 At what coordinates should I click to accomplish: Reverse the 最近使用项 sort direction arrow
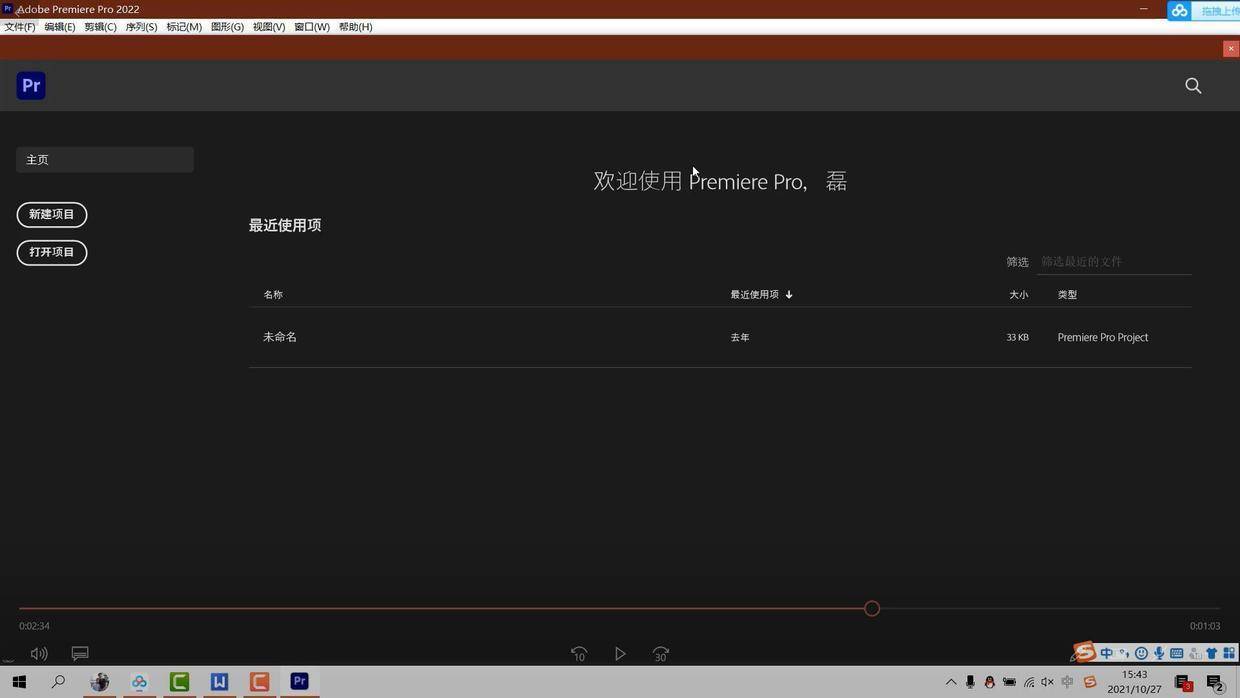pyautogui.click(x=789, y=294)
